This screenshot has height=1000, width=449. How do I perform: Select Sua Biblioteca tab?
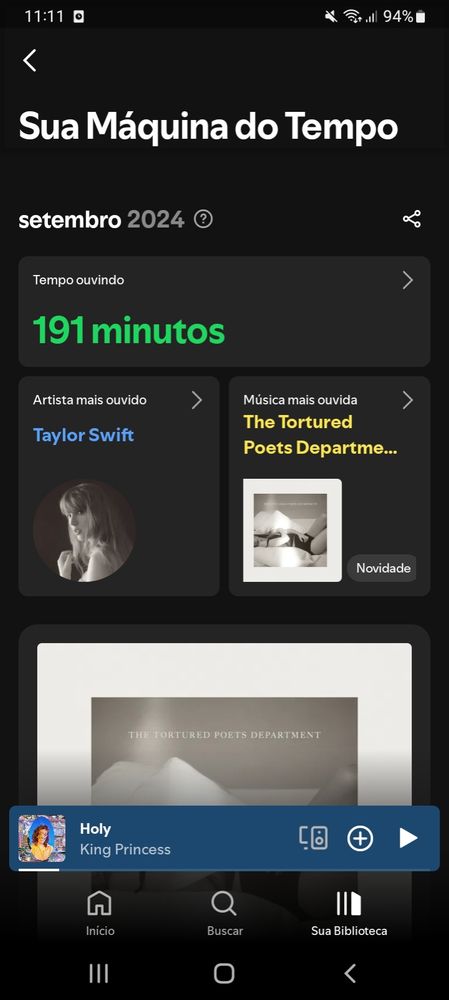tap(349, 913)
